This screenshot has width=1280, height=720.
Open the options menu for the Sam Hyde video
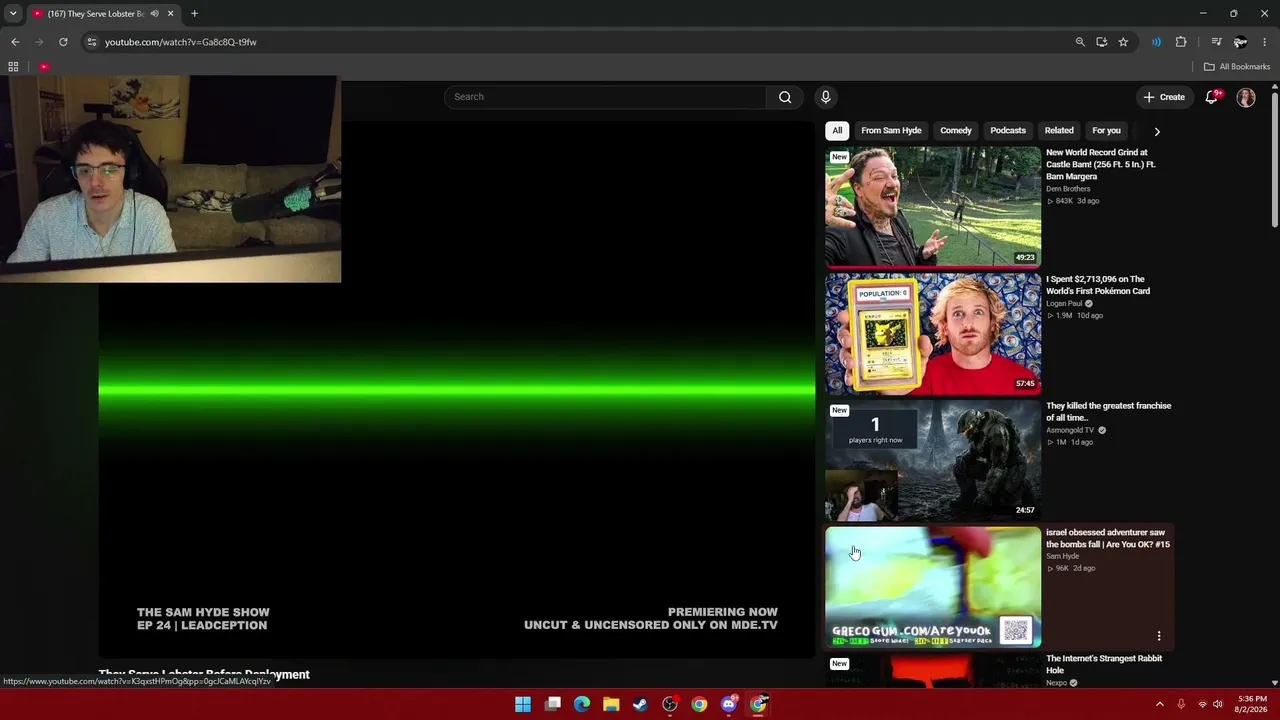[1159, 636]
